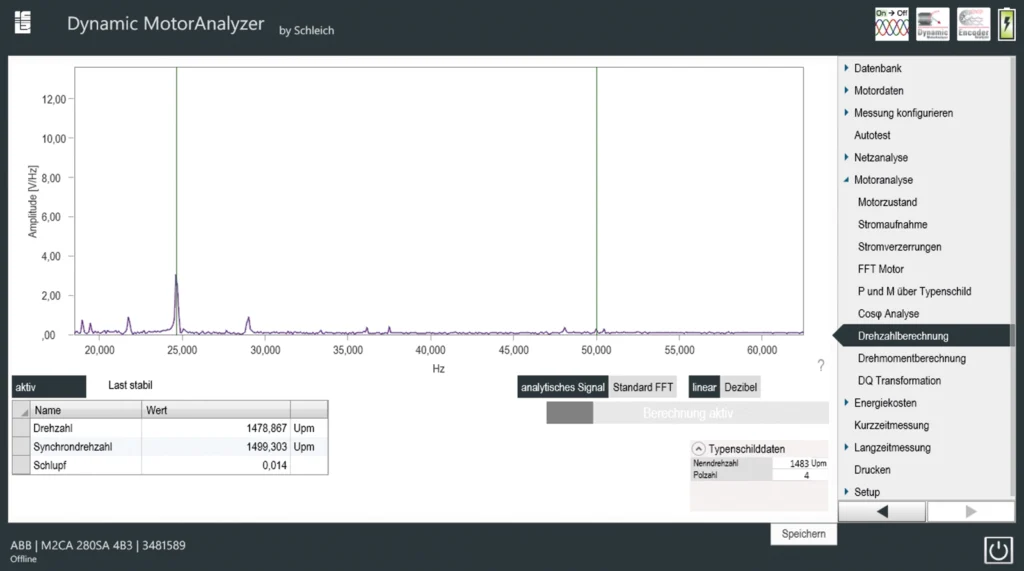1024x571 pixels.
Task: Expand the Datenbank menu section
Action: [877, 68]
